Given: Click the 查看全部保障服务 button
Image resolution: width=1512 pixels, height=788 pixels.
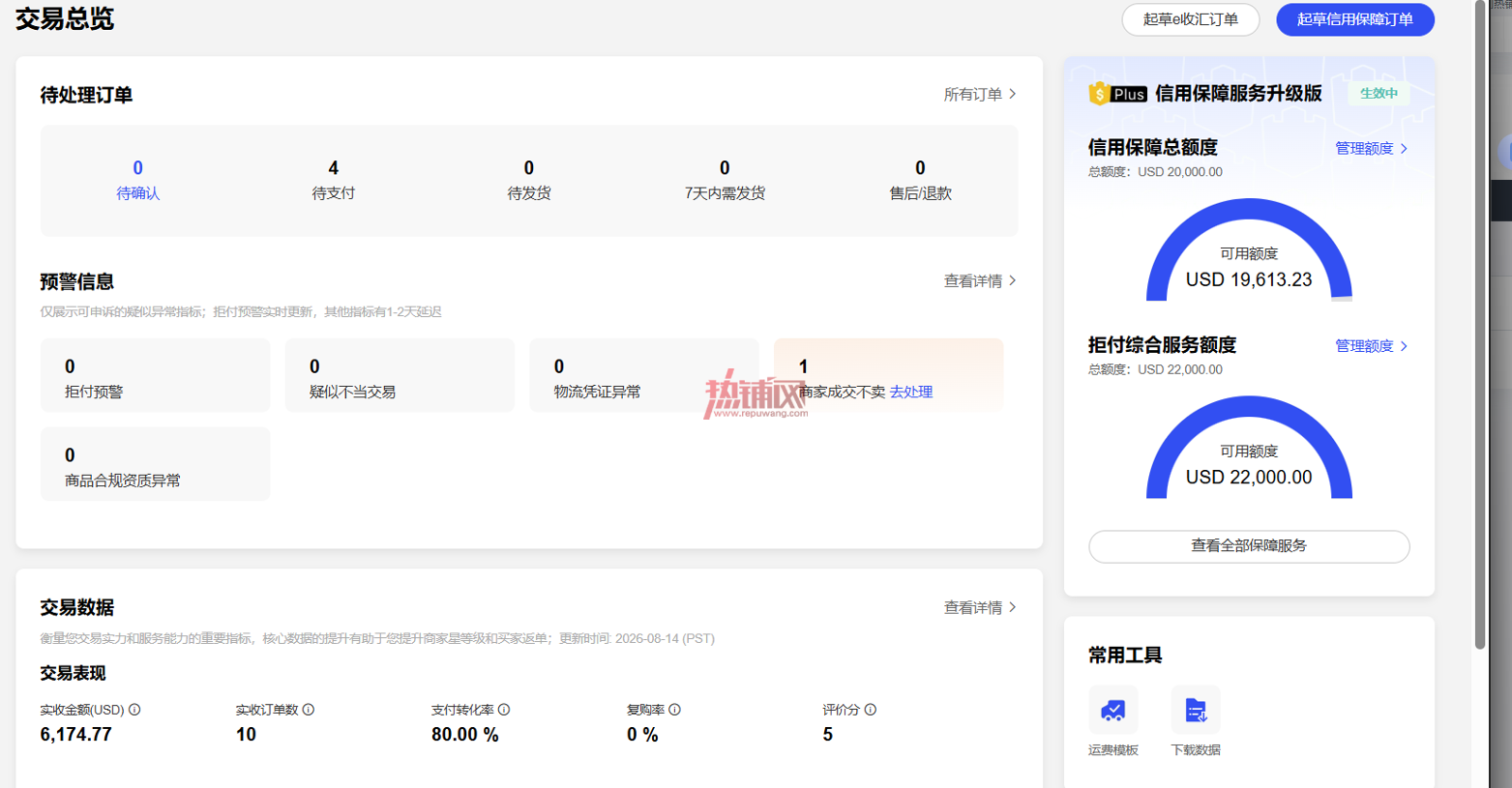Looking at the screenshot, I should [x=1249, y=546].
